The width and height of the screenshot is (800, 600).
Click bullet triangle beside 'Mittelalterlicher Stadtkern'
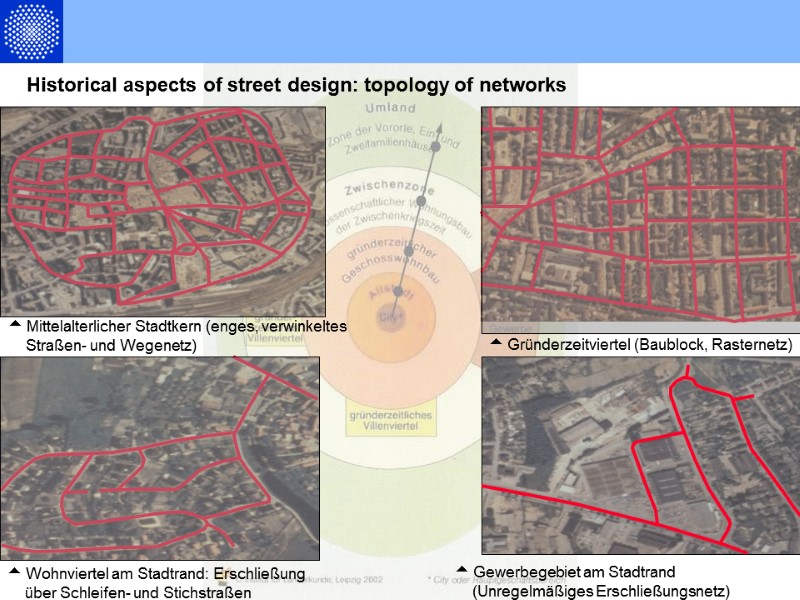click(x=15, y=323)
